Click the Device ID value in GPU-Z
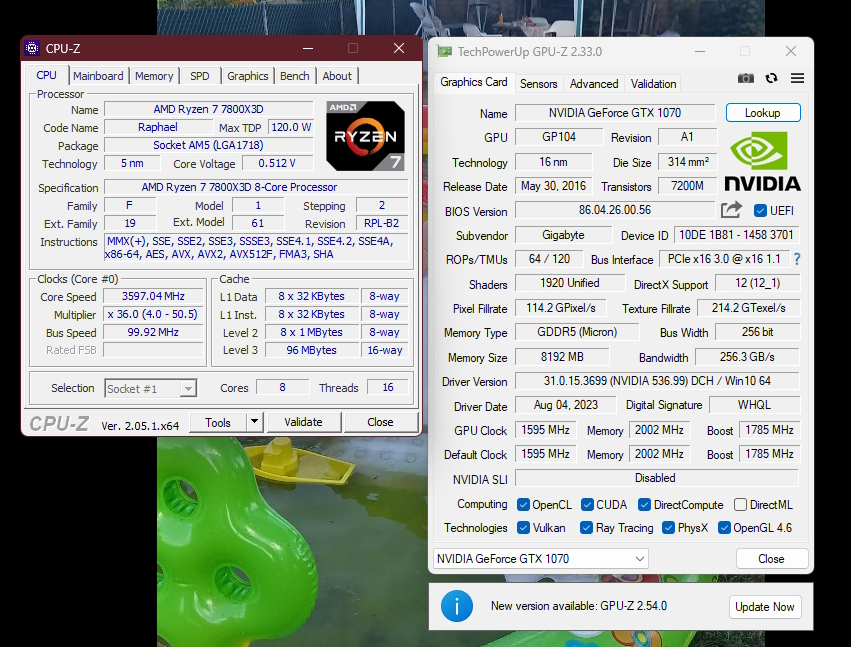Image resolution: width=851 pixels, height=647 pixels. 736,235
